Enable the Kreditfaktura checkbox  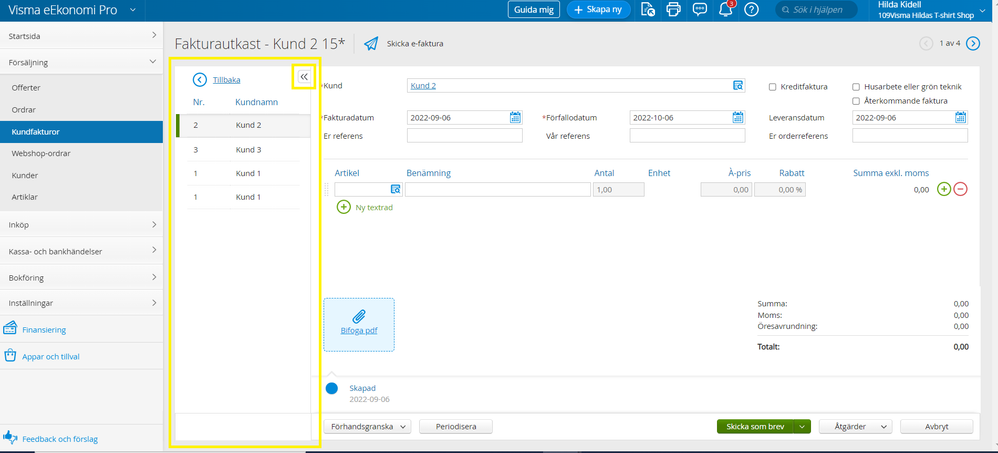pos(773,87)
